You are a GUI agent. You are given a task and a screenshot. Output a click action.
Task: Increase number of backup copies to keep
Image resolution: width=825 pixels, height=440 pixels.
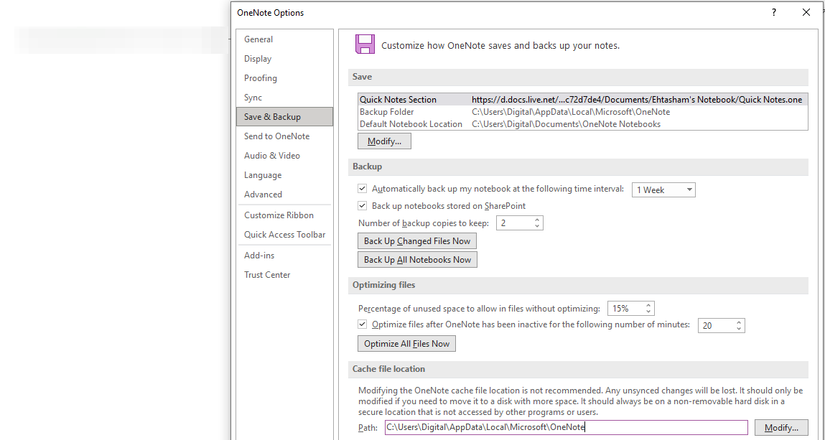[x=537, y=220]
